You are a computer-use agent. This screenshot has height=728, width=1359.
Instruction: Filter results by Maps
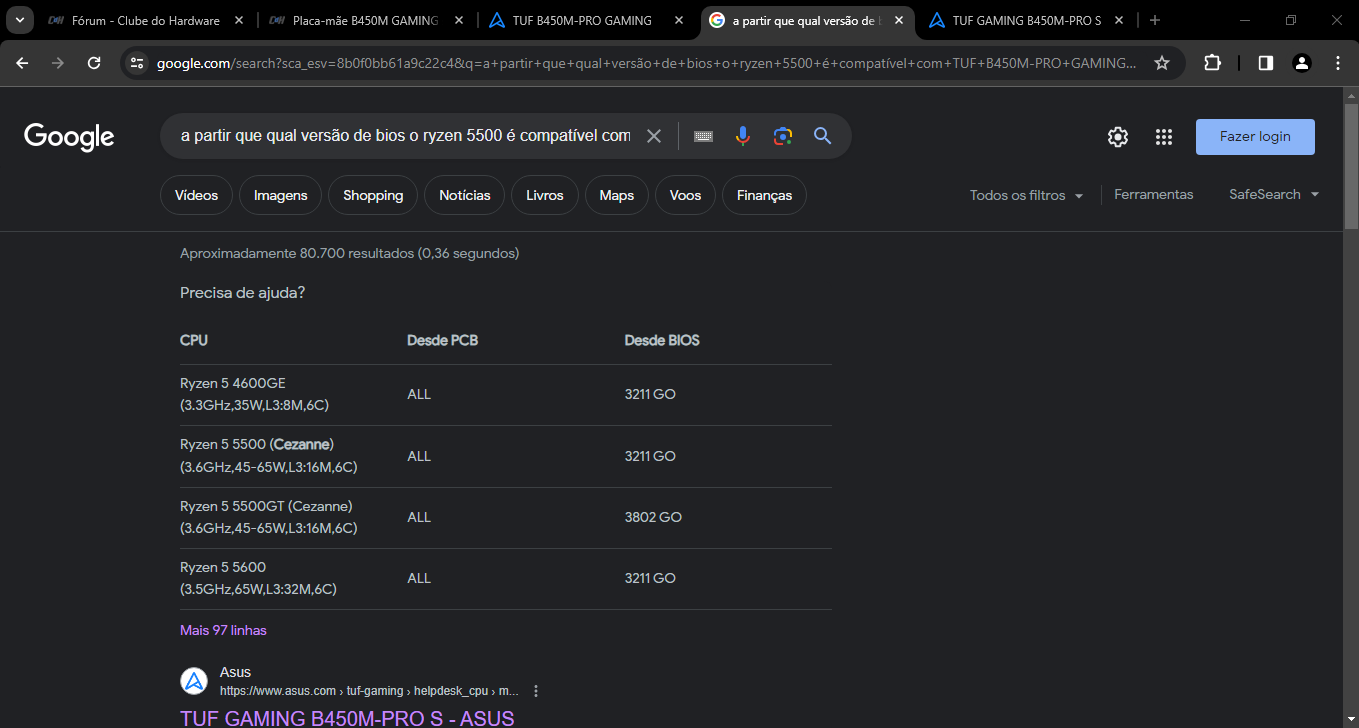(617, 195)
